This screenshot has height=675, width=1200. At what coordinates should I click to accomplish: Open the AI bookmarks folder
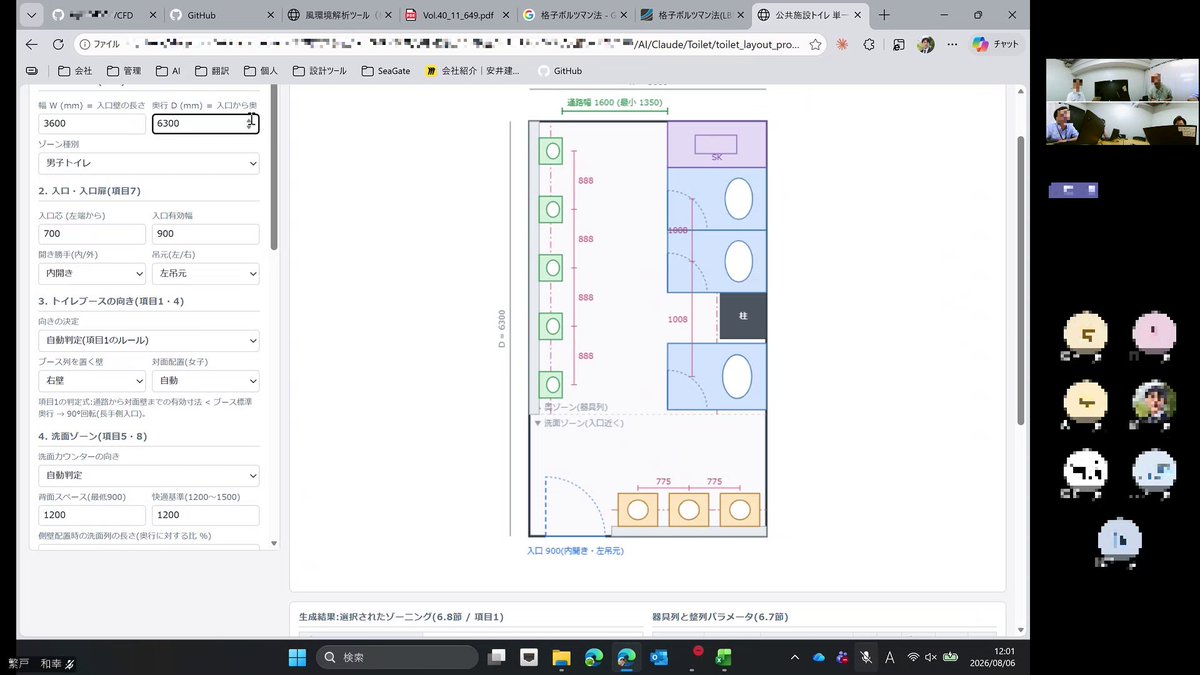tap(169, 71)
